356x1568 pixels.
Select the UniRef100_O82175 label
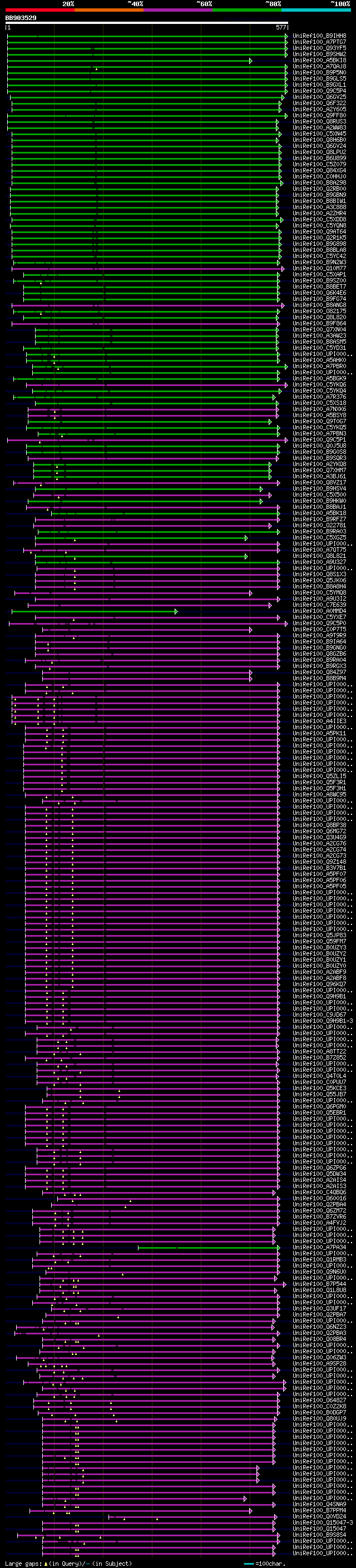[319, 311]
